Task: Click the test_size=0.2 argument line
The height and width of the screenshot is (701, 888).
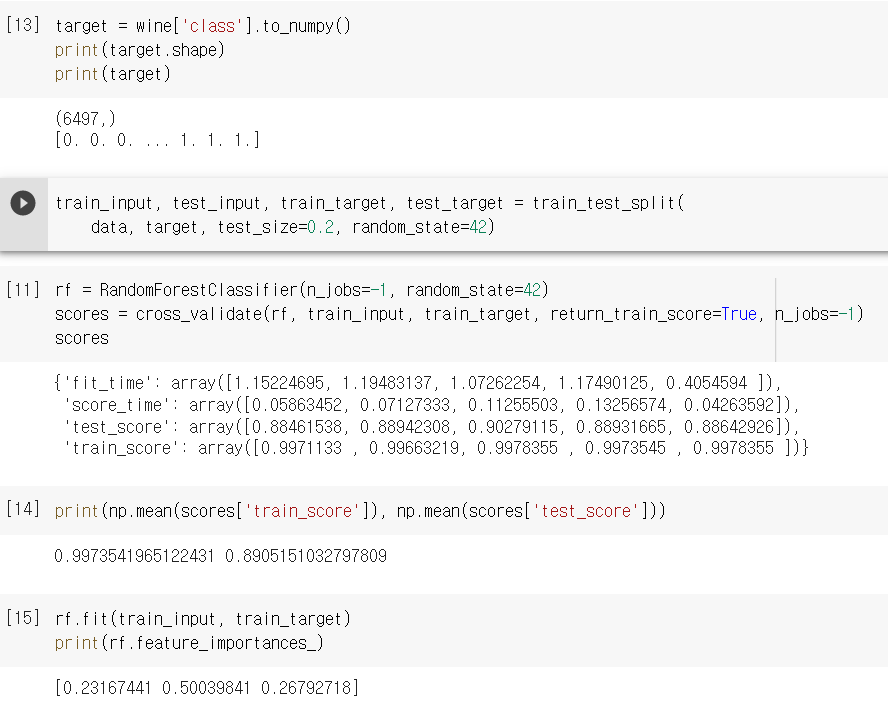Action: point(293,227)
